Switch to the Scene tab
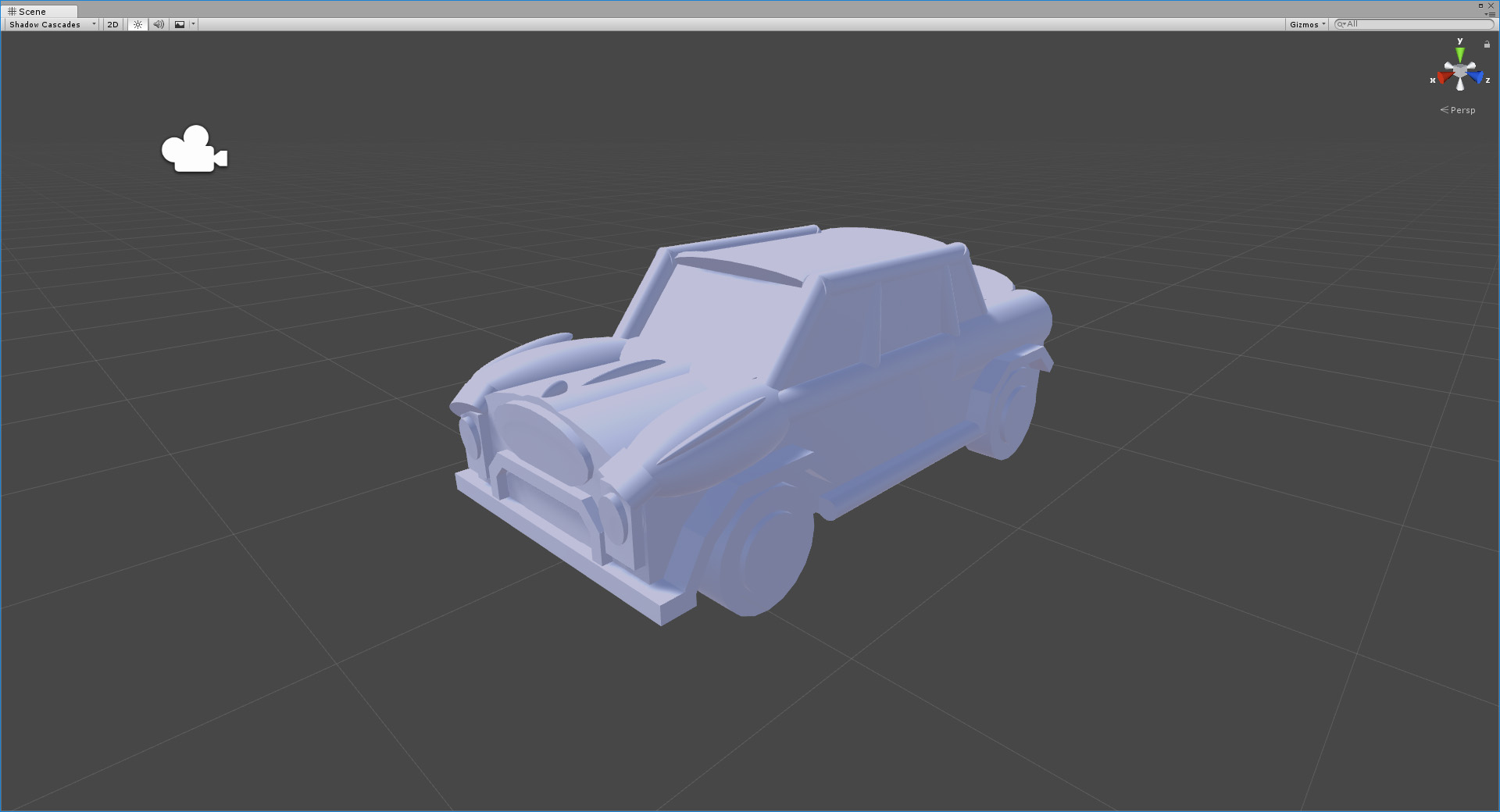 (x=33, y=11)
